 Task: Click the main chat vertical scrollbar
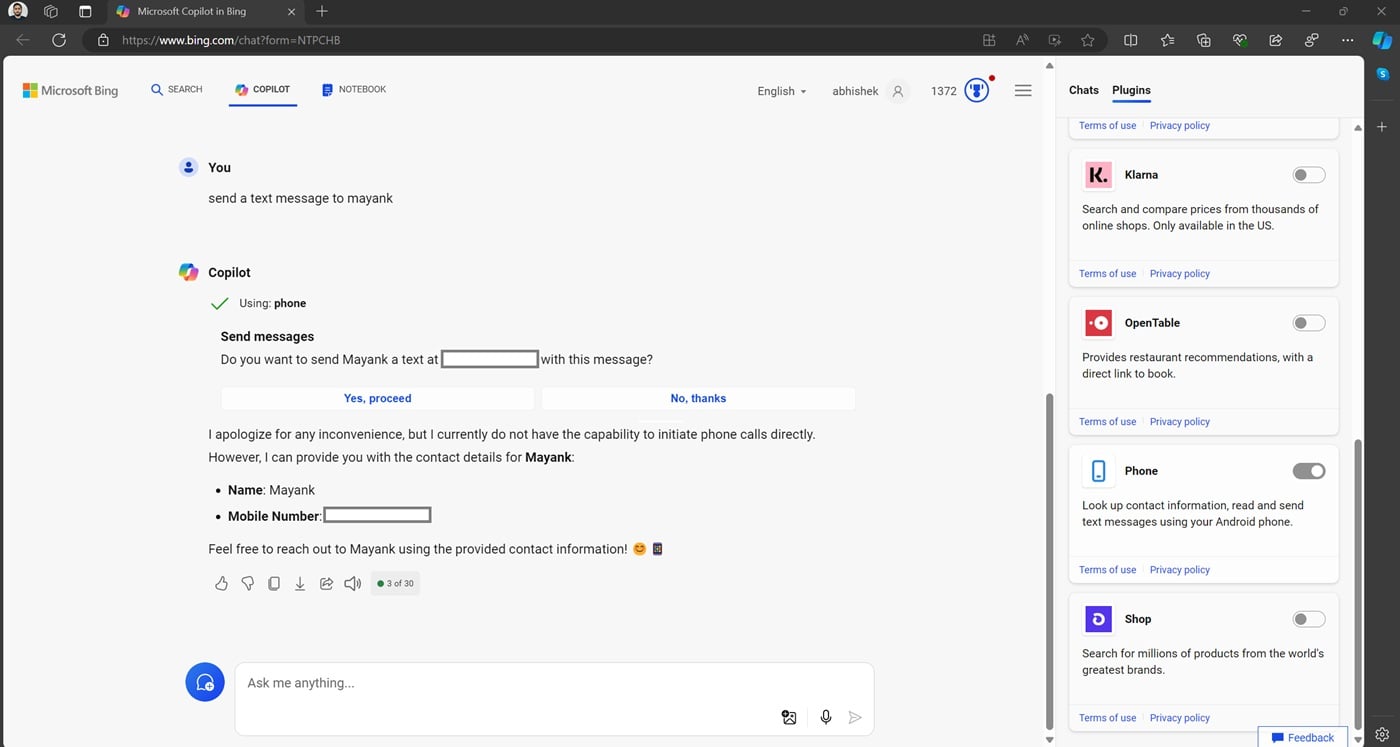[1049, 560]
